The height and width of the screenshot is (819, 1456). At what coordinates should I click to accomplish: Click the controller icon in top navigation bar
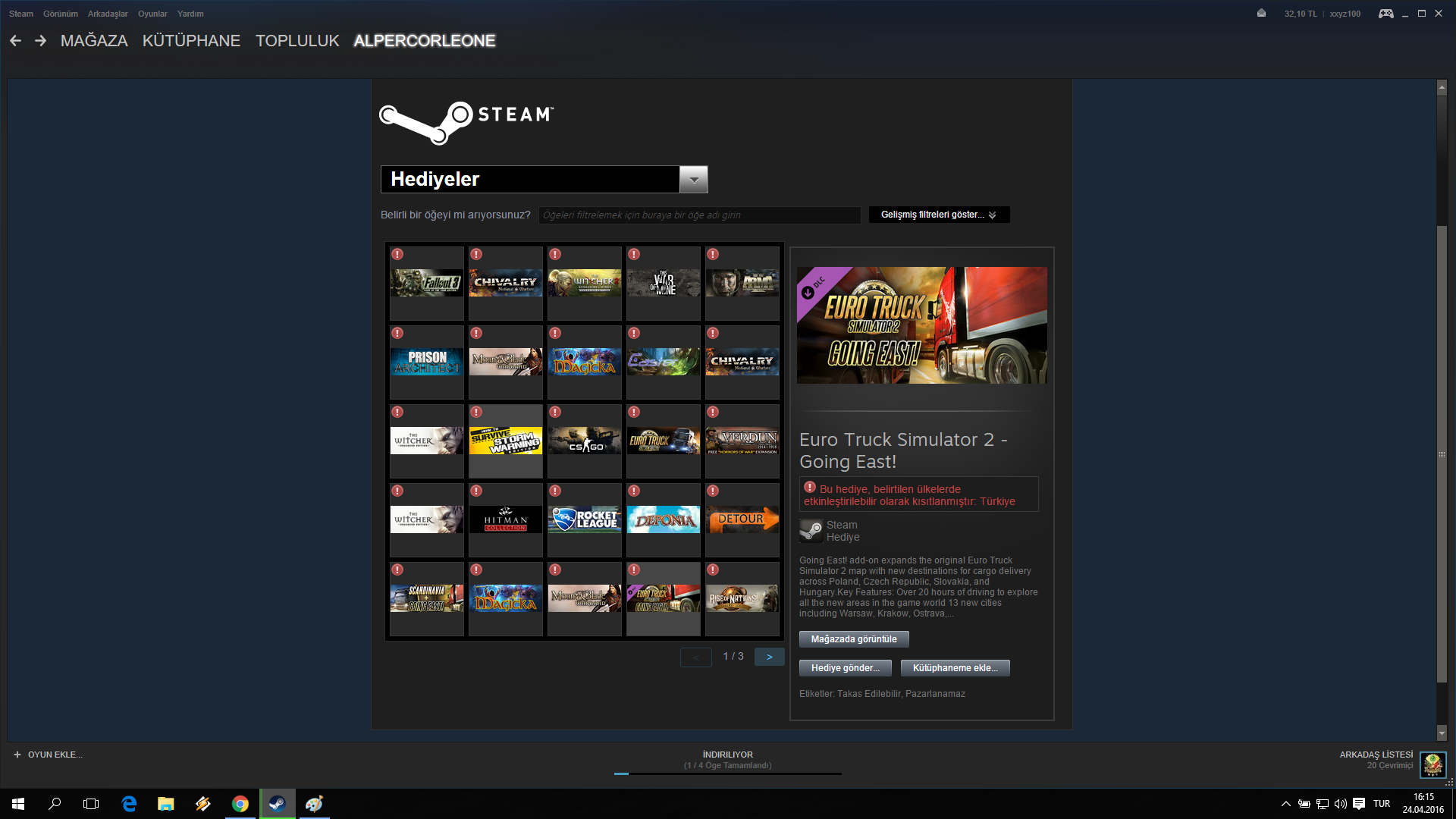(1386, 13)
